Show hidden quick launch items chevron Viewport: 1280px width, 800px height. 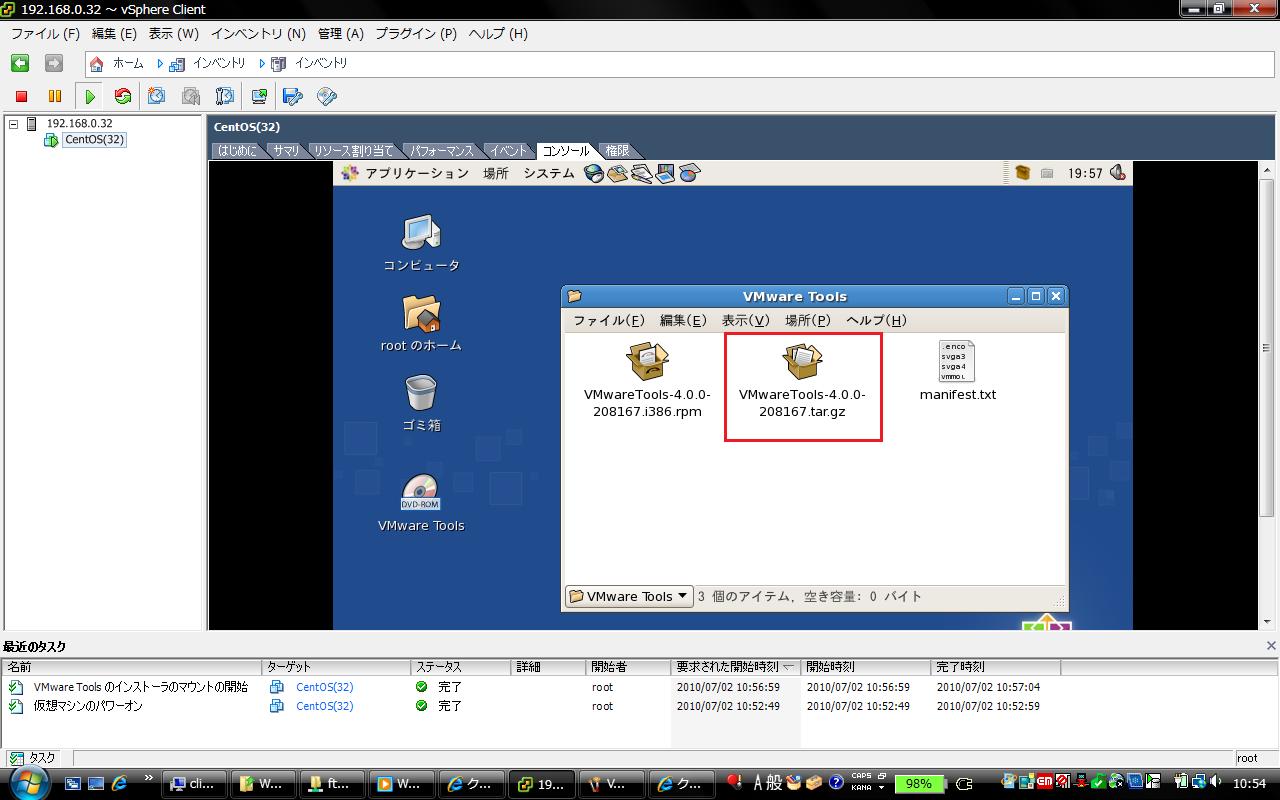tap(149, 778)
